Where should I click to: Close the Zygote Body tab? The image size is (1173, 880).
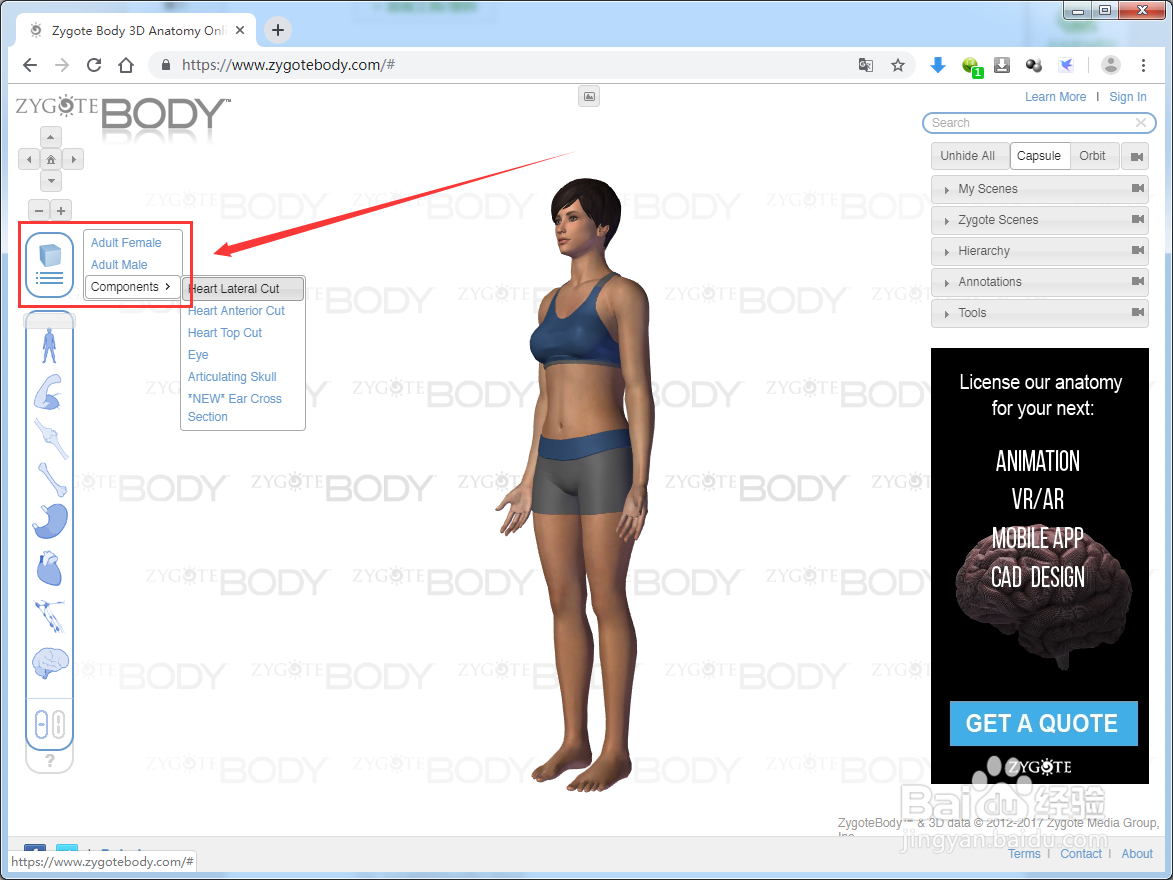[x=239, y=31]
